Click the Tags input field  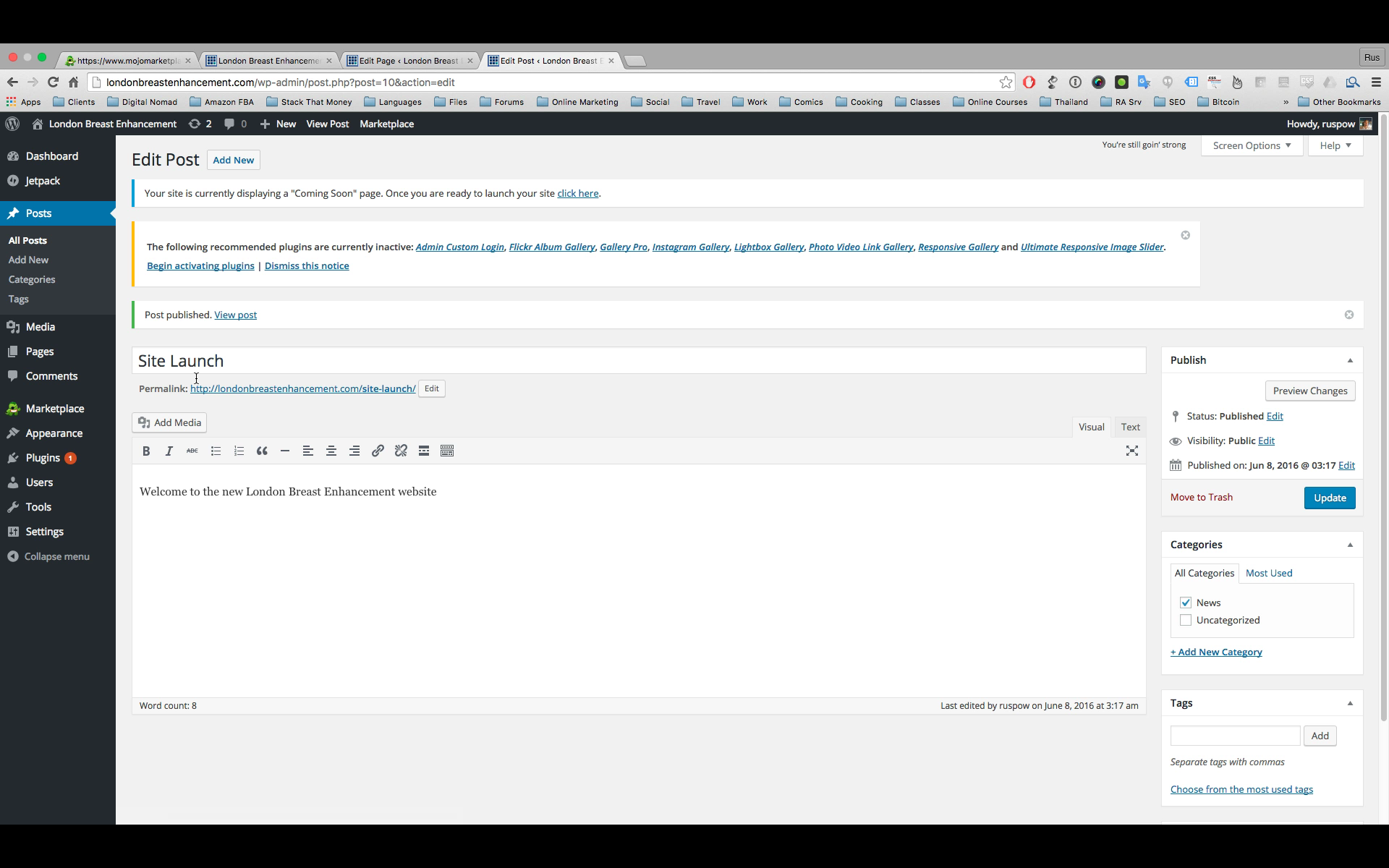click(x=1236, y=735)
